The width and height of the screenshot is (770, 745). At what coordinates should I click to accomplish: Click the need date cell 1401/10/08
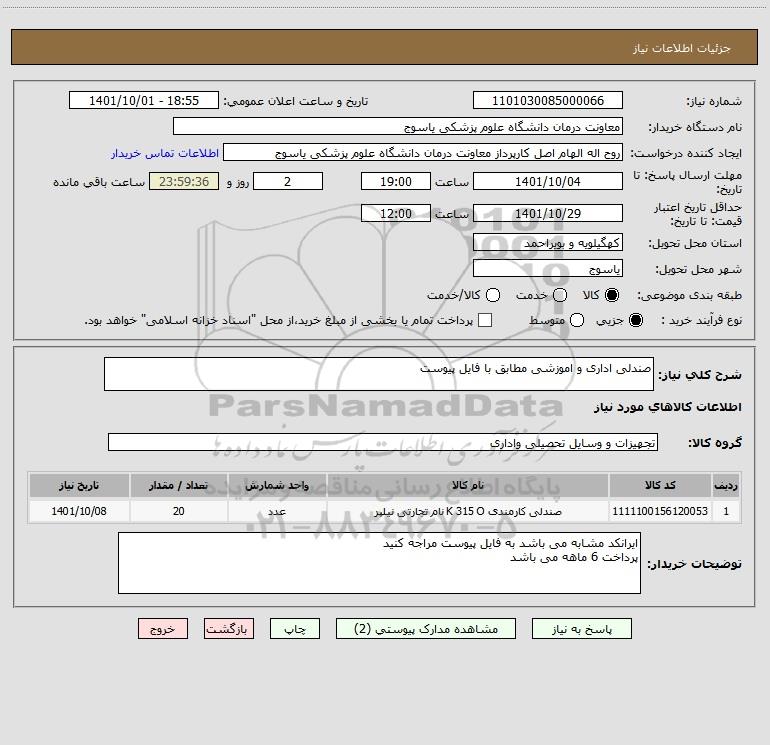click(x=79, y=511)
